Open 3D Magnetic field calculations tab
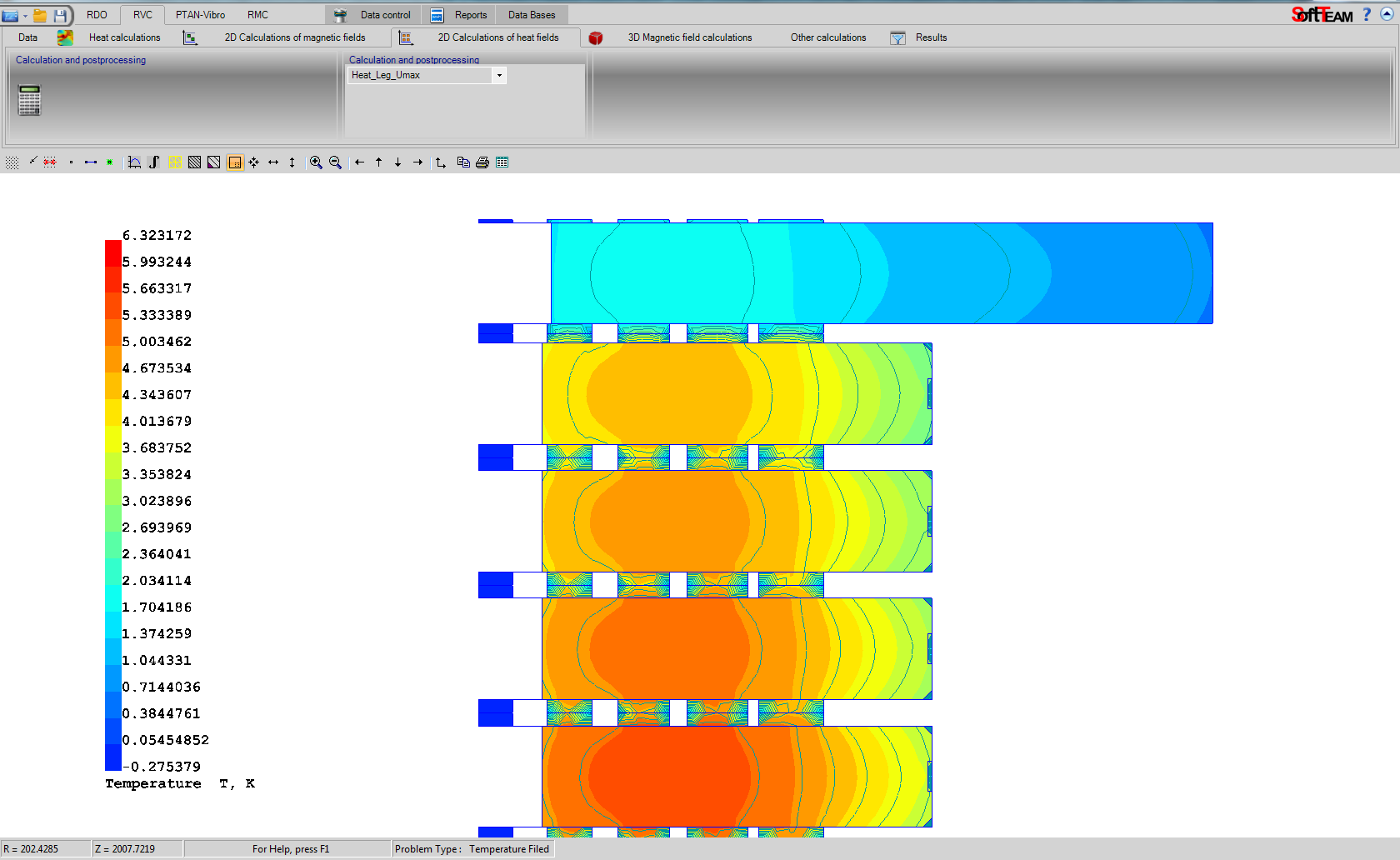 click(690, 37)
